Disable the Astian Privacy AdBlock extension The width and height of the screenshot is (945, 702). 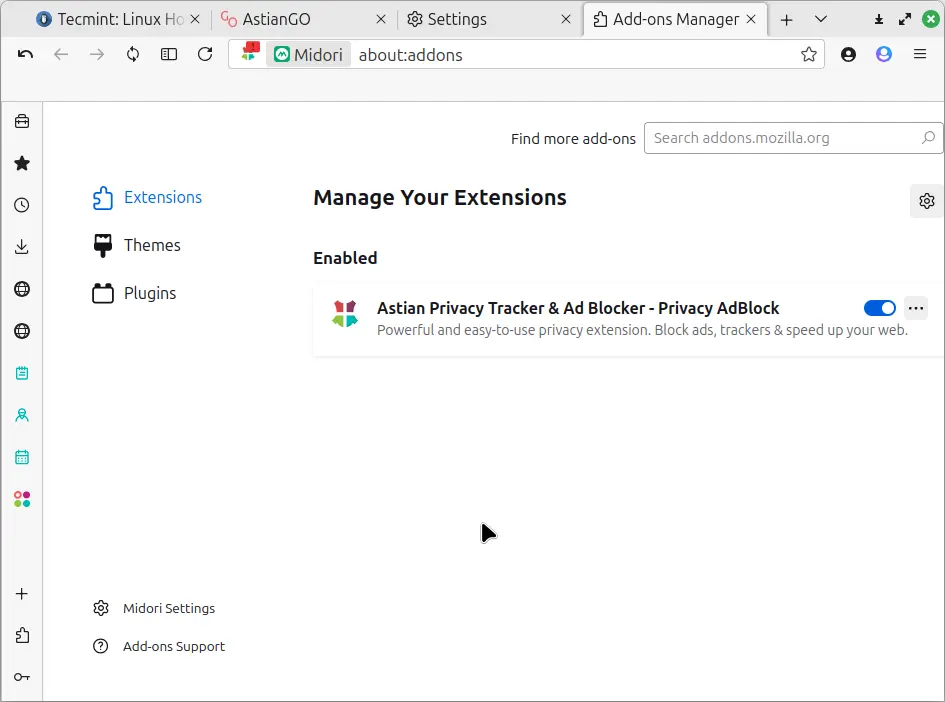tap(880, 308)
